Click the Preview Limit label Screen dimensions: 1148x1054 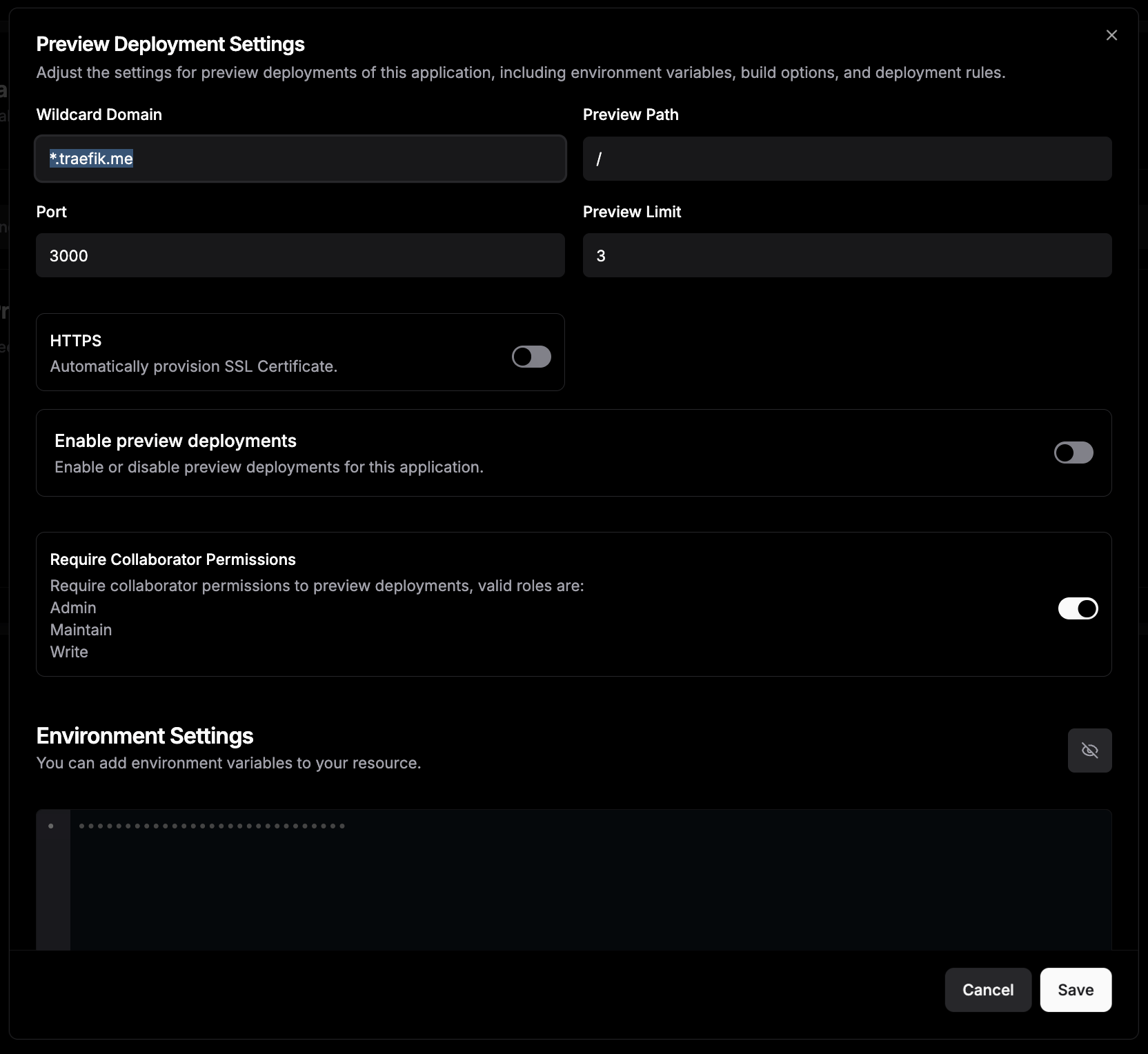631,212
